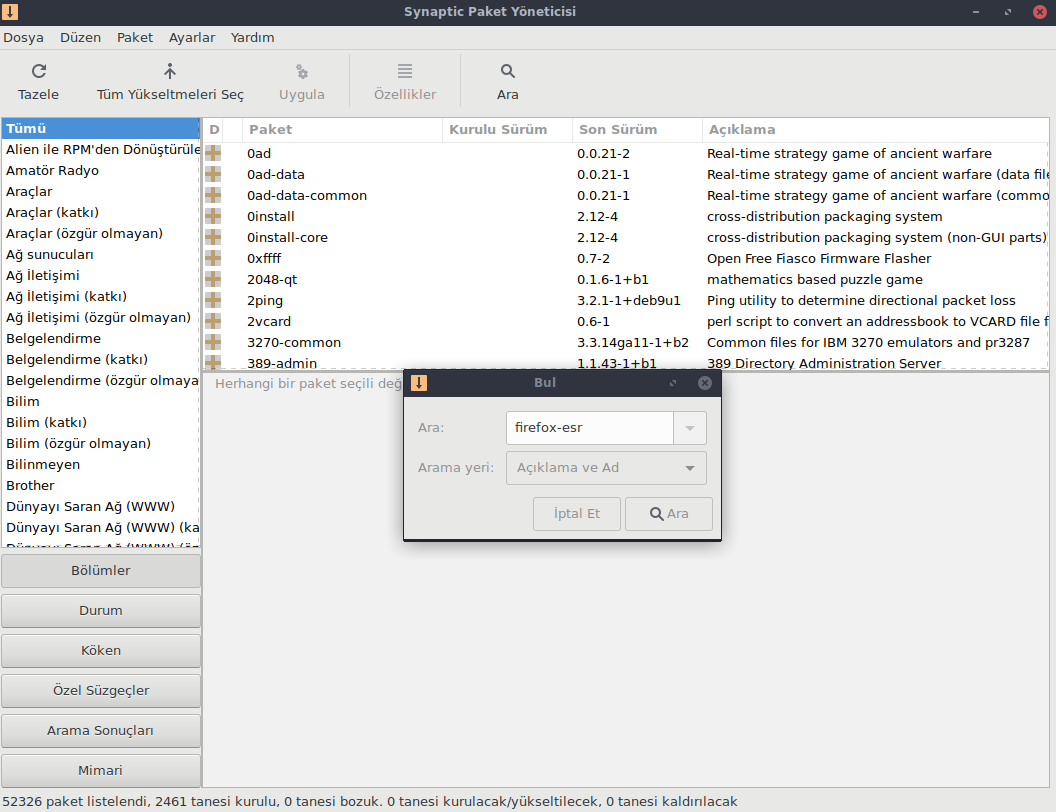The image size is (1056, 812).
Task: Close the Bul search dialog
Action: (x=705, y=383)
